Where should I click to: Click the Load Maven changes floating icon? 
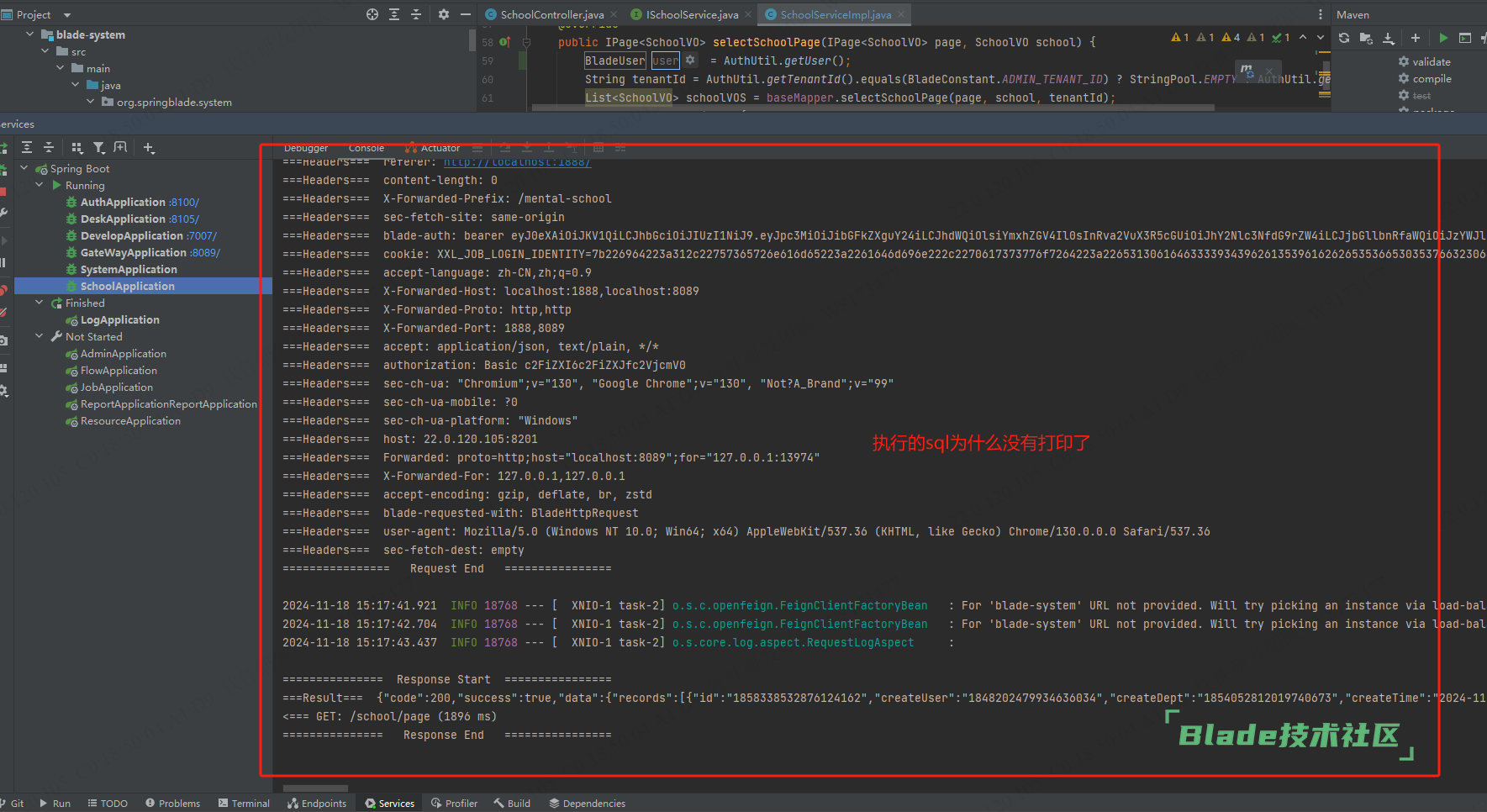tap(1247, 70)
